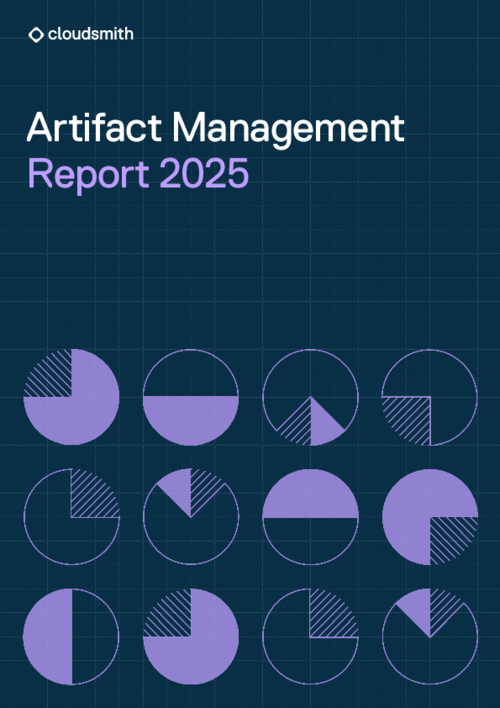This screenshot has height=708, width=500.
Task: Select the outlined circle with hatched bottom-left quarter
Action: click(x=430, y=397)
